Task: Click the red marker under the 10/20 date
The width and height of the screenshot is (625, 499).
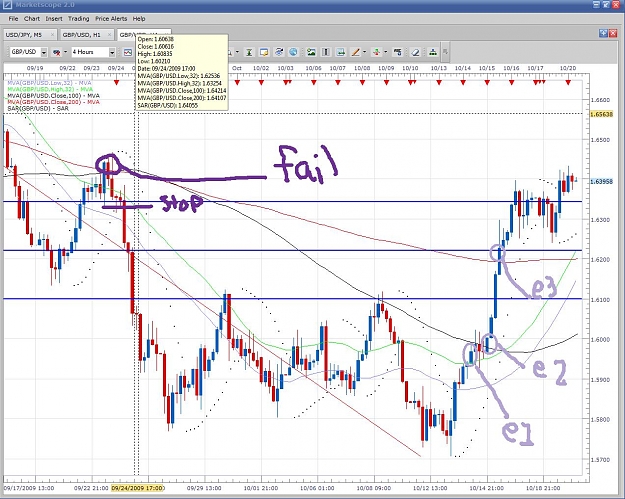Action: tap(568, 83)
